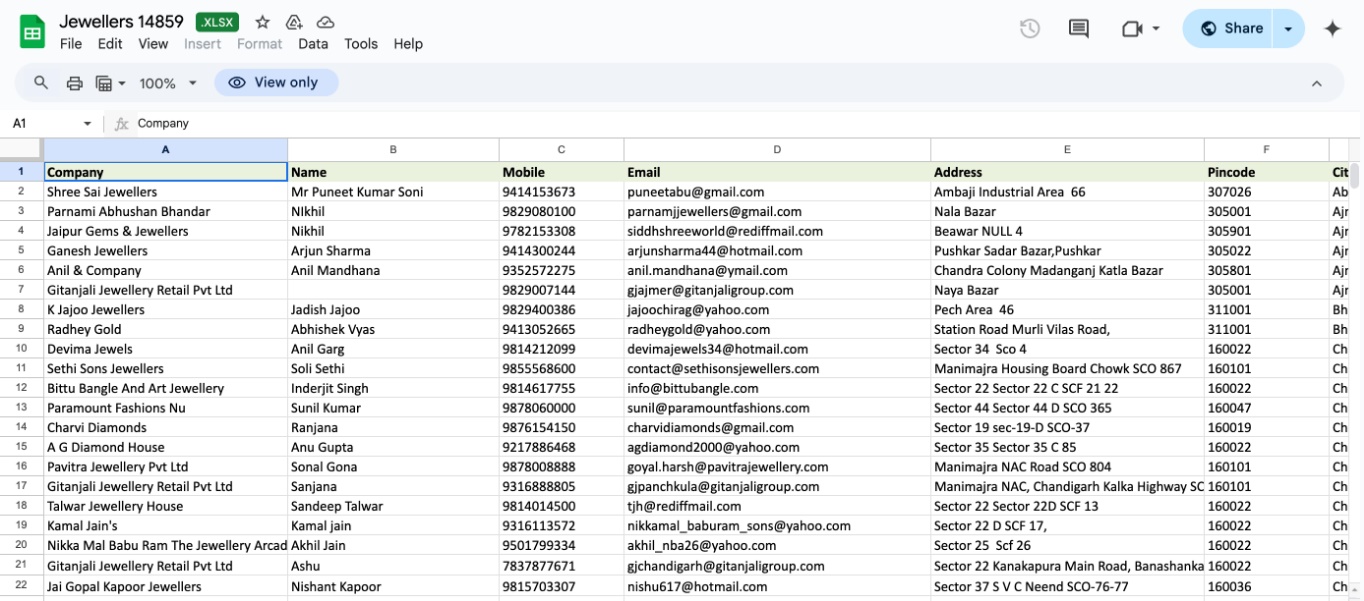
Task: Click the Gemini sparkle icon
Action: [1332, 29]
